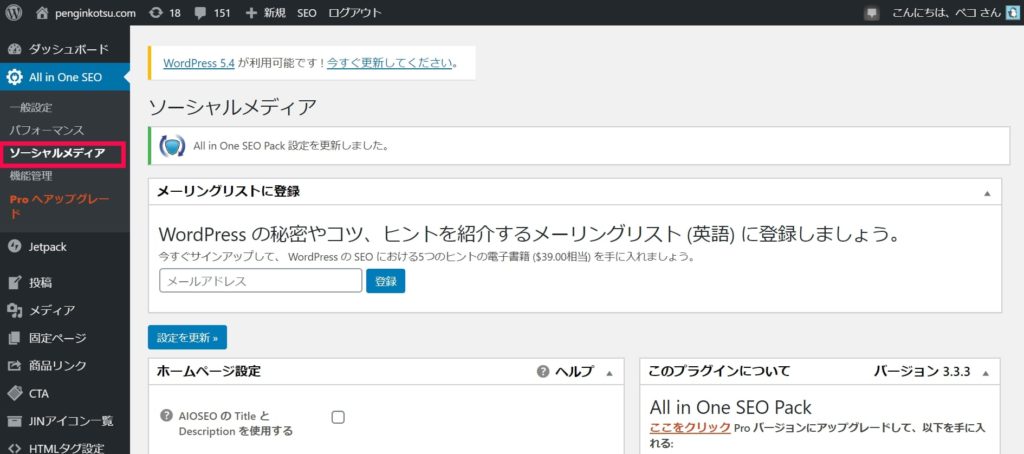The width and height of the screenshot is (1024, 454).
Task: Focus the メールアドレス input field
Action: [261, 281]
